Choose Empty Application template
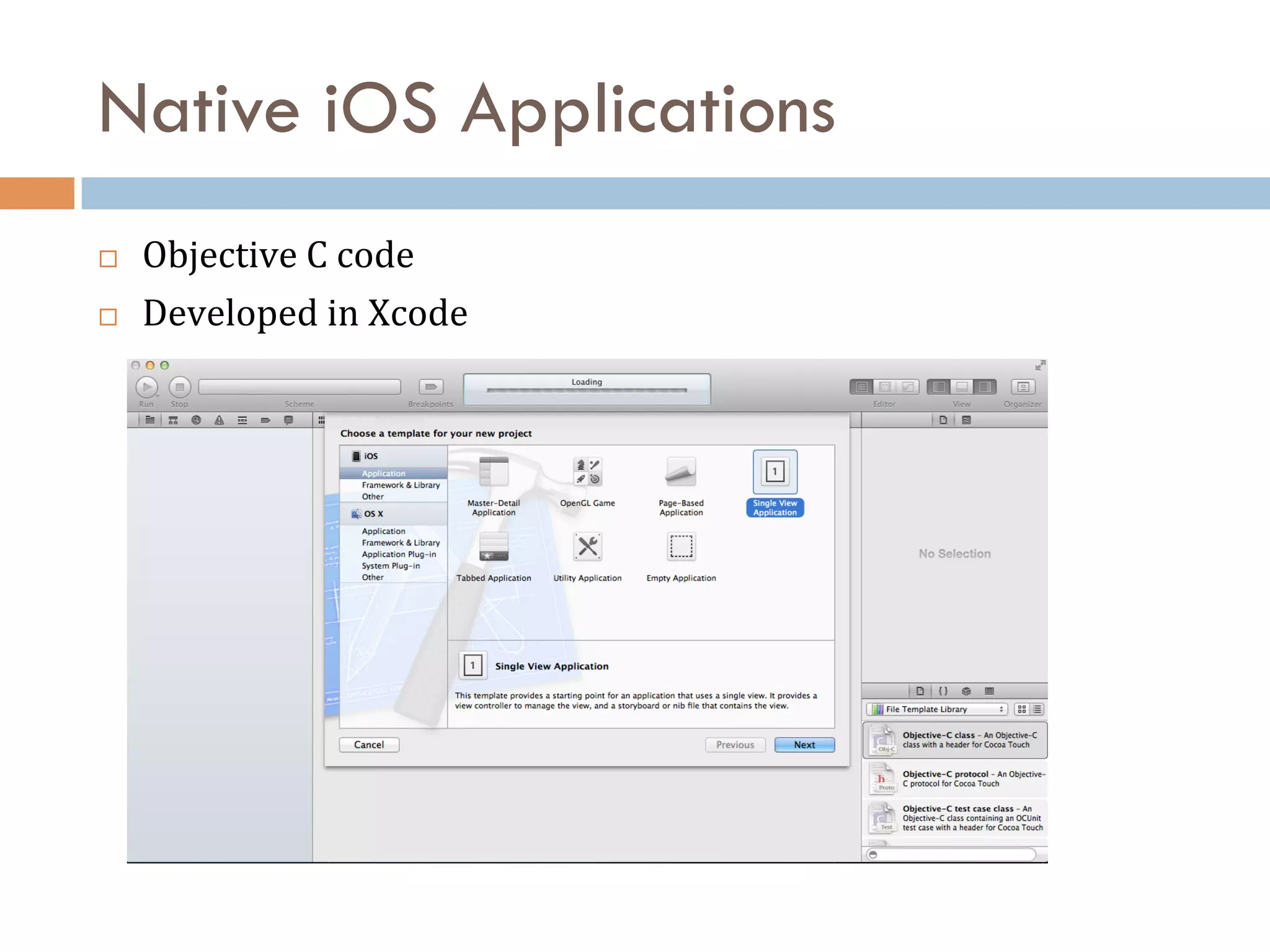 tap(681, 557)
